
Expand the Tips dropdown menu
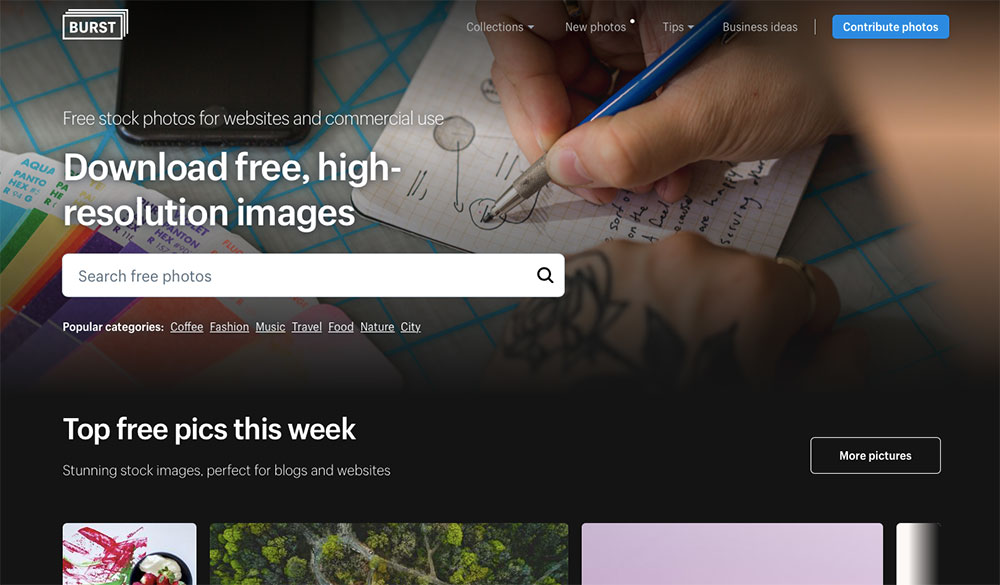678,27
